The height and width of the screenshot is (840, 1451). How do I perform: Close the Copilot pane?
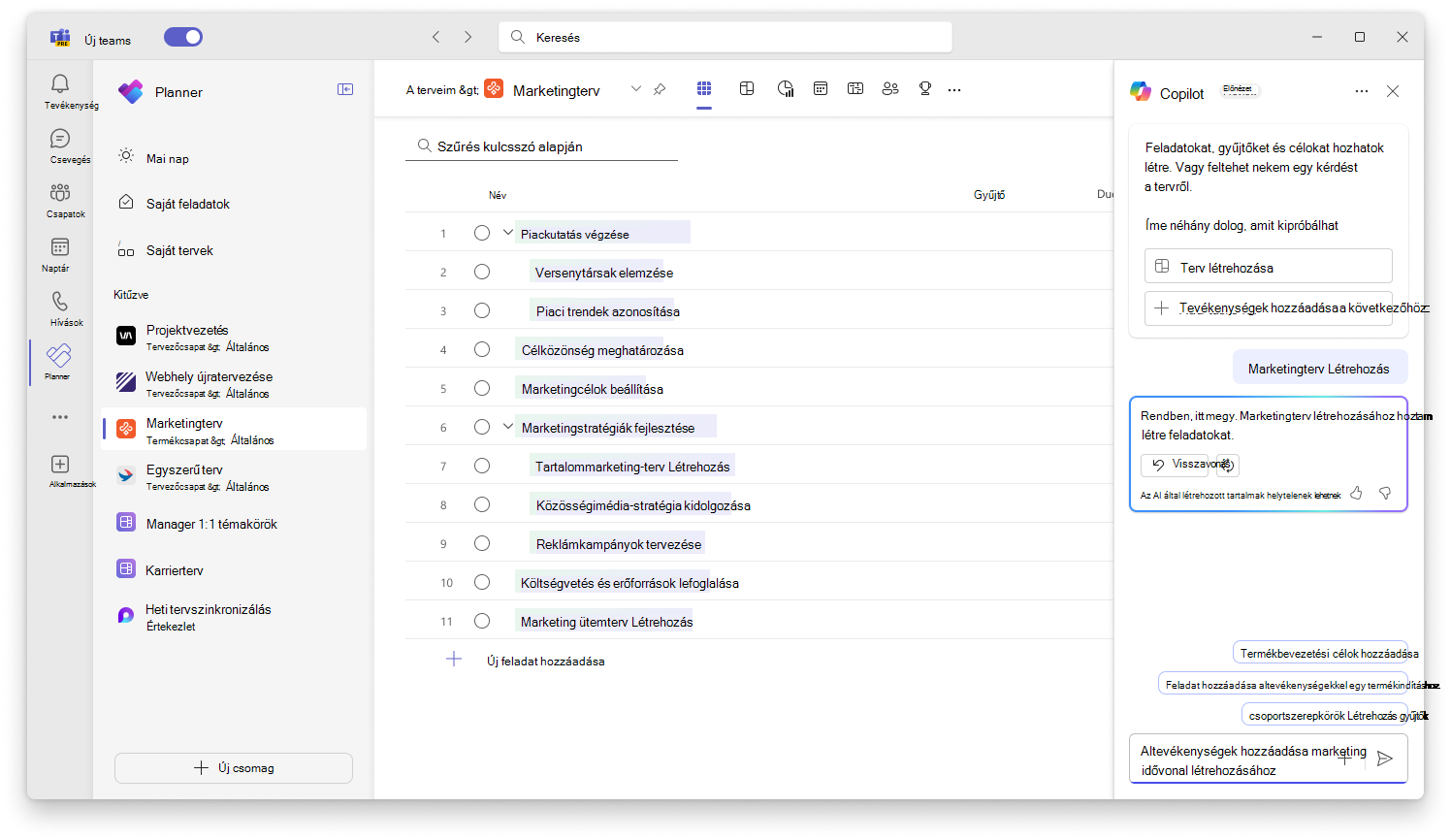tap(1393, 91)
